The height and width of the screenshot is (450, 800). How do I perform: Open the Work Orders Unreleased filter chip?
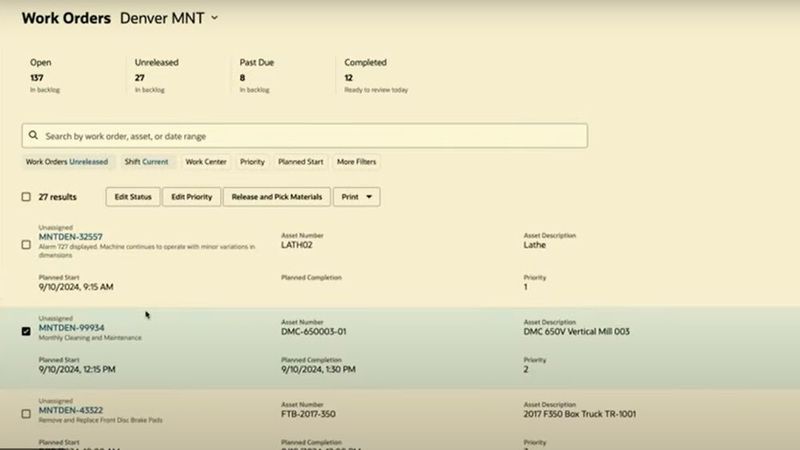pyautogui.click(x=66, y=161)
